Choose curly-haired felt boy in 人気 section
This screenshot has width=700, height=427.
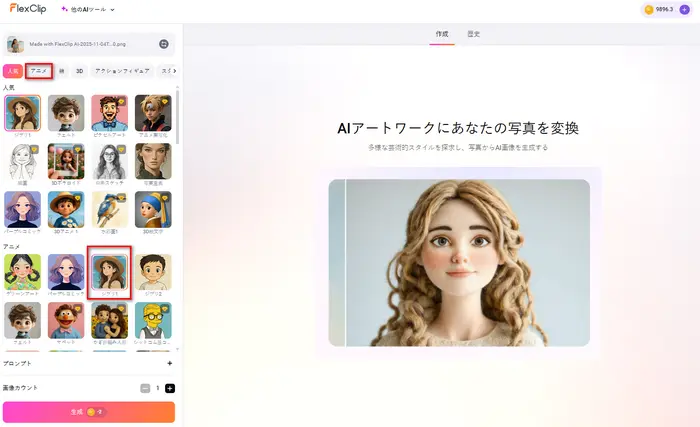[x=66, y=113]
